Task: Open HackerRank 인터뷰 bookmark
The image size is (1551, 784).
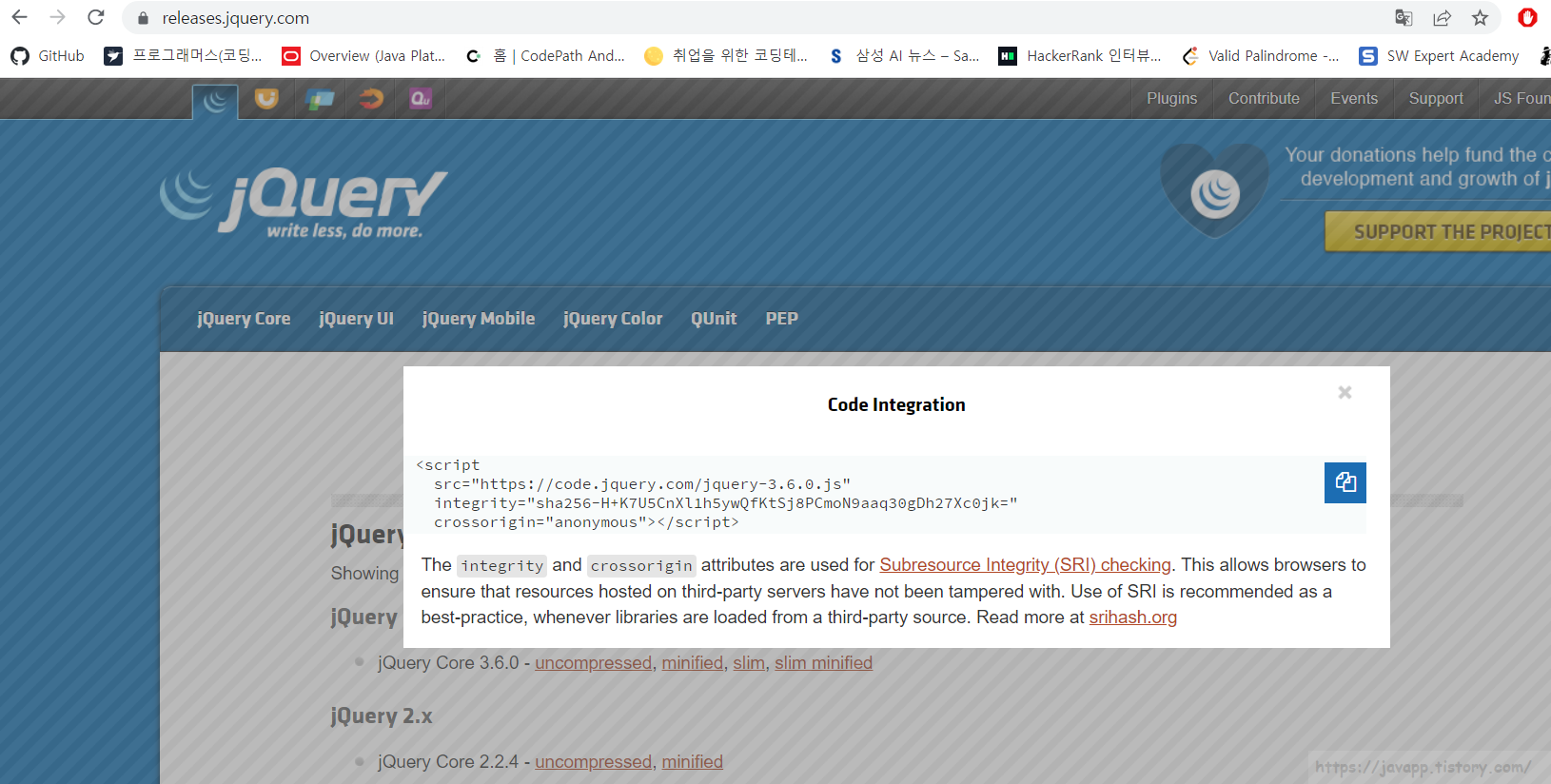Action: point(1080,56)
